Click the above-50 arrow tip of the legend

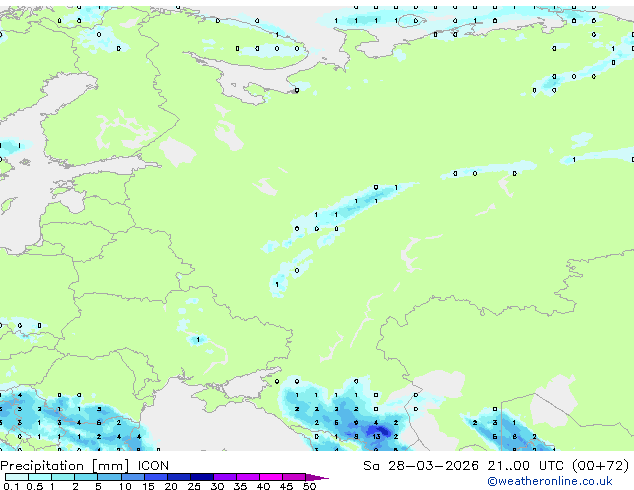click(x=317, y=477)
